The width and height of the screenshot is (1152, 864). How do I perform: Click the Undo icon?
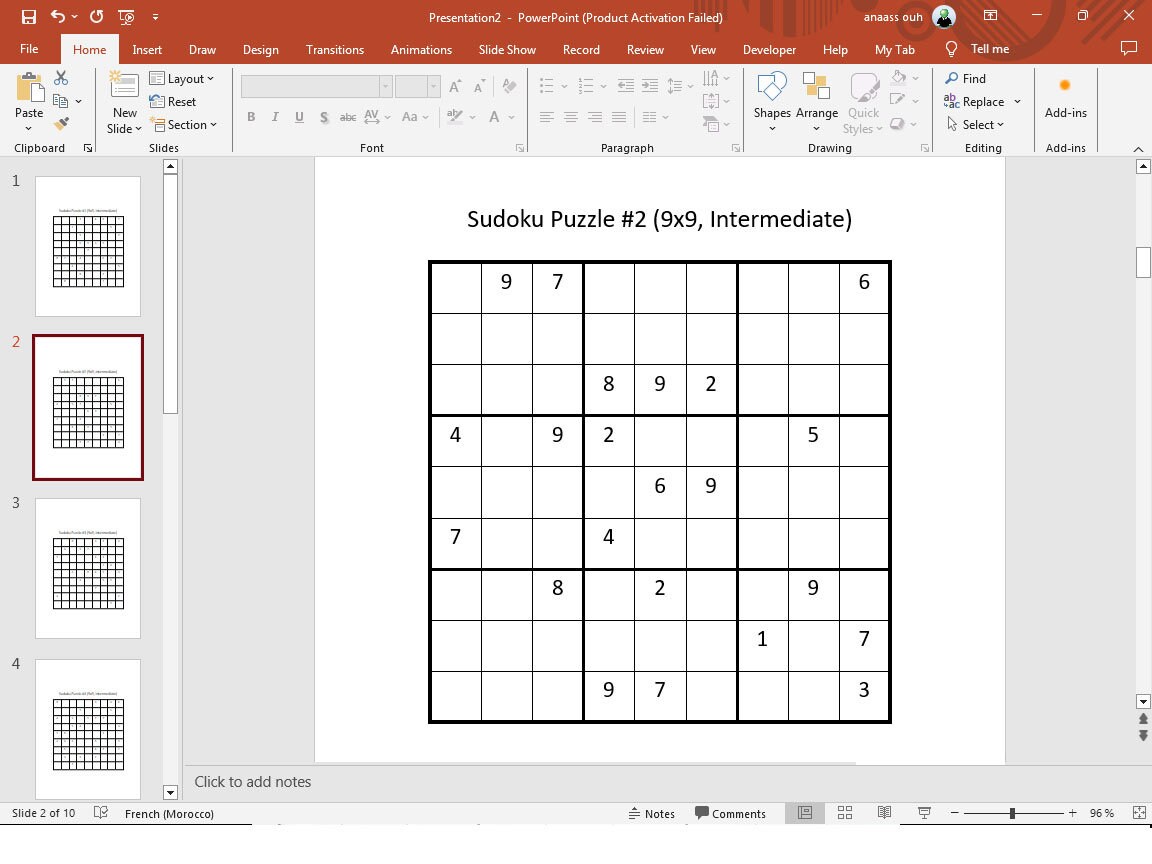point(58,17)
